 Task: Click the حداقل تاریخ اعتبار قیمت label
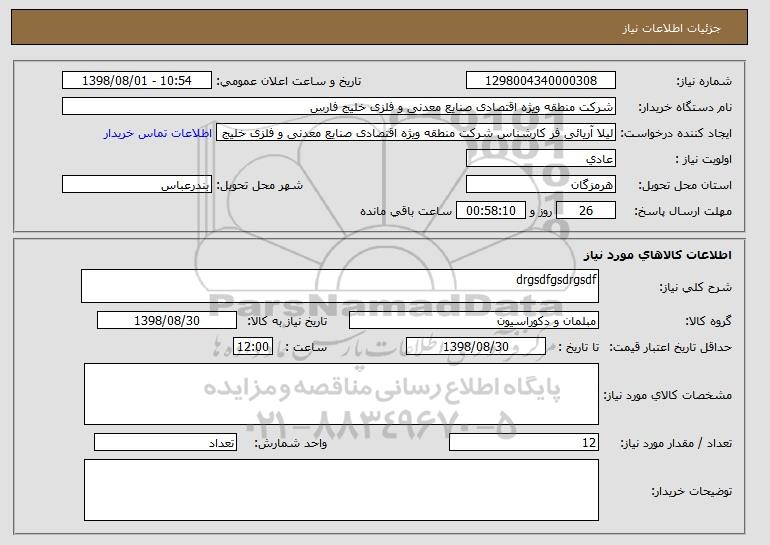[x=671, y=347]
